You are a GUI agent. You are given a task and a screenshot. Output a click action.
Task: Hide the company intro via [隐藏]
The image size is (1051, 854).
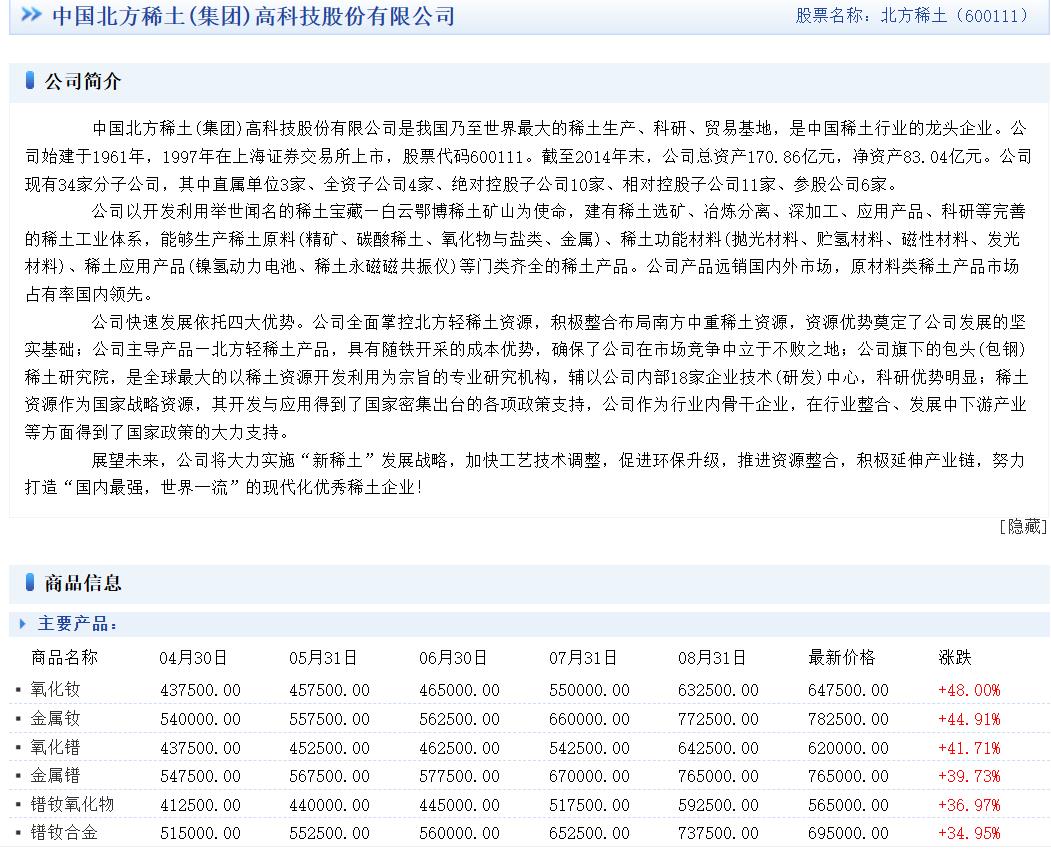[1023, 527]
